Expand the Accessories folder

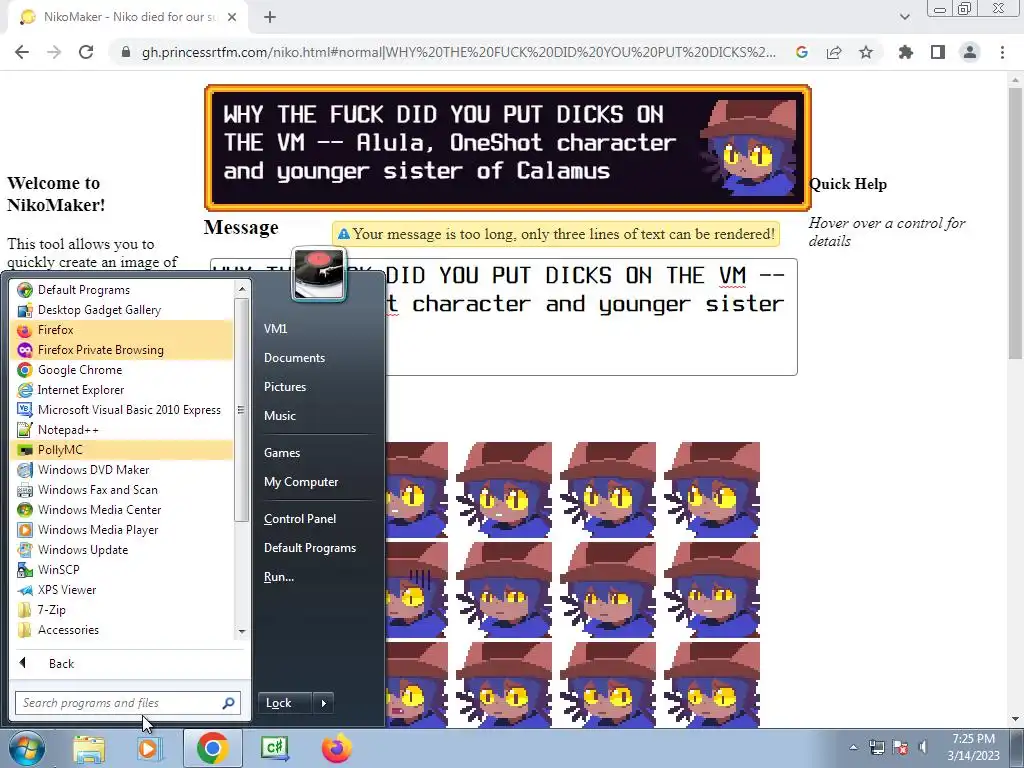(121, 630)
